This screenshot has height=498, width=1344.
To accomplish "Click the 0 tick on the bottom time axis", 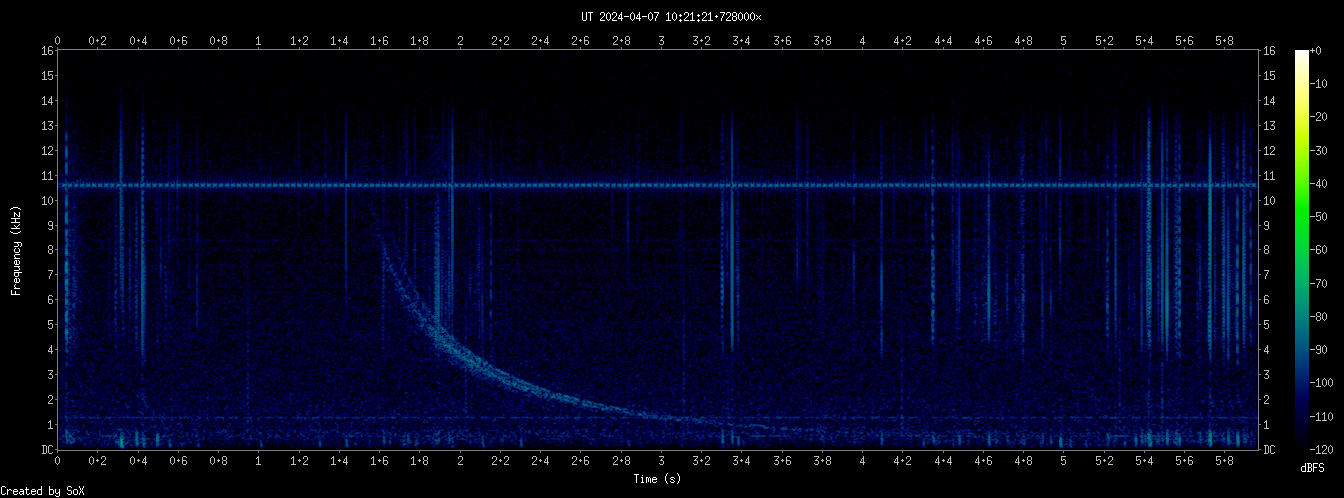I will tap(58, 462).
